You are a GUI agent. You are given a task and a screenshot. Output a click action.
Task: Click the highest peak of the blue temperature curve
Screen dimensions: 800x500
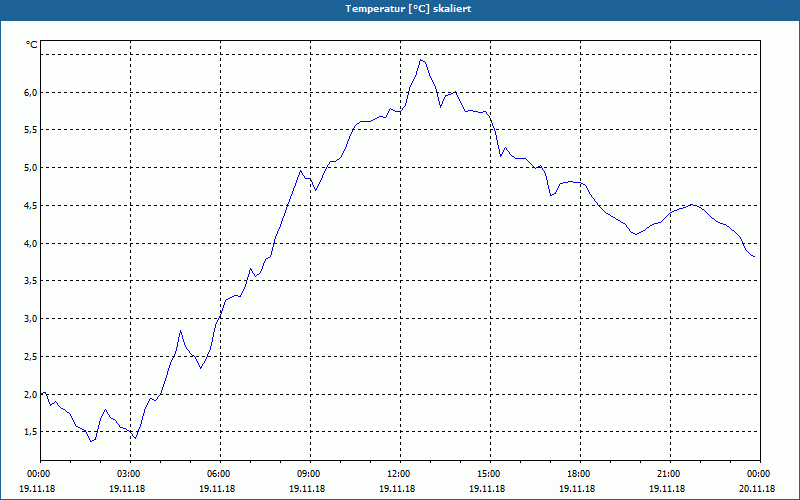421,60
